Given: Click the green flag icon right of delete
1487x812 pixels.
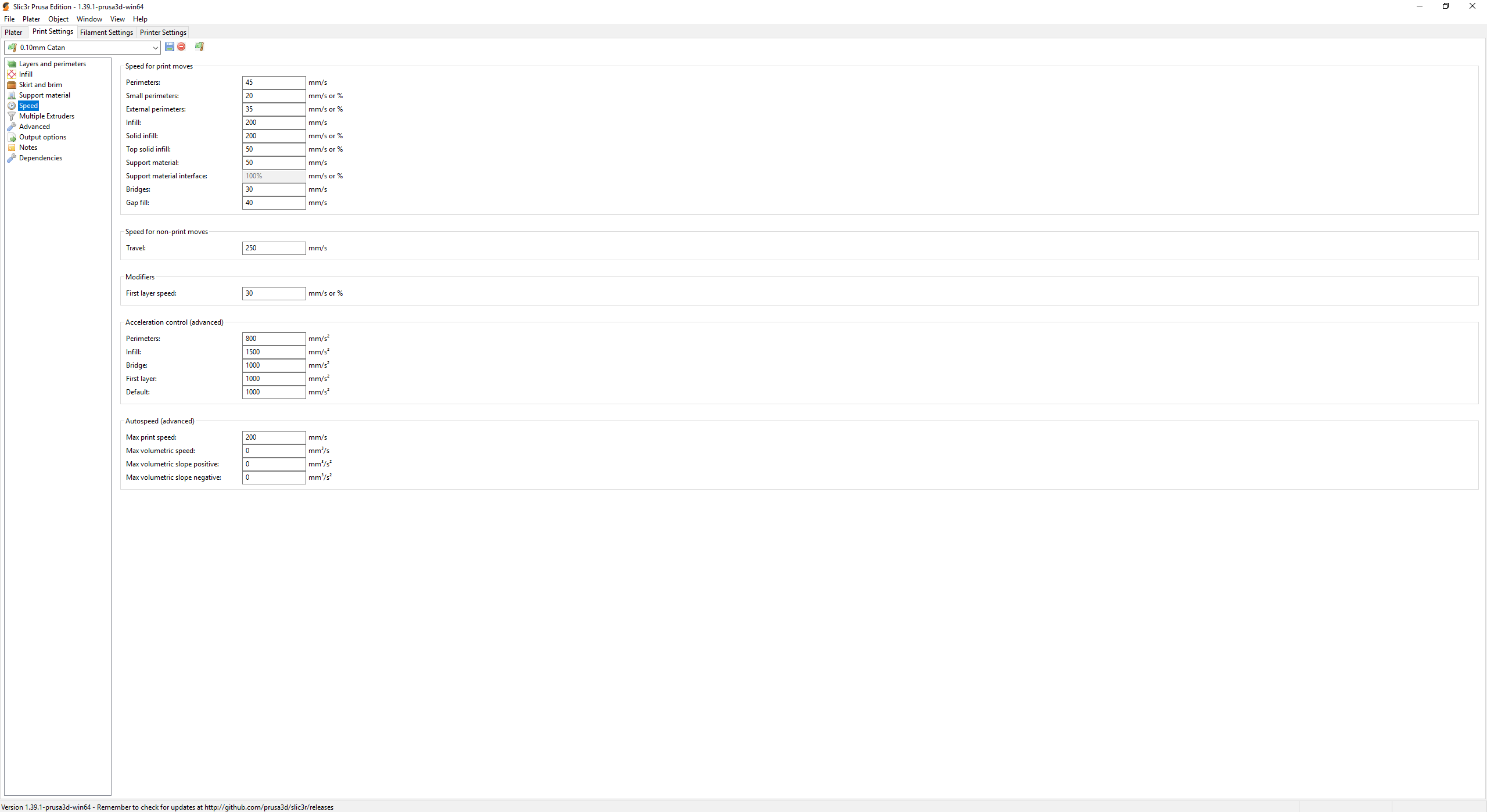Looking at the screenshot, I should (199, 46).
